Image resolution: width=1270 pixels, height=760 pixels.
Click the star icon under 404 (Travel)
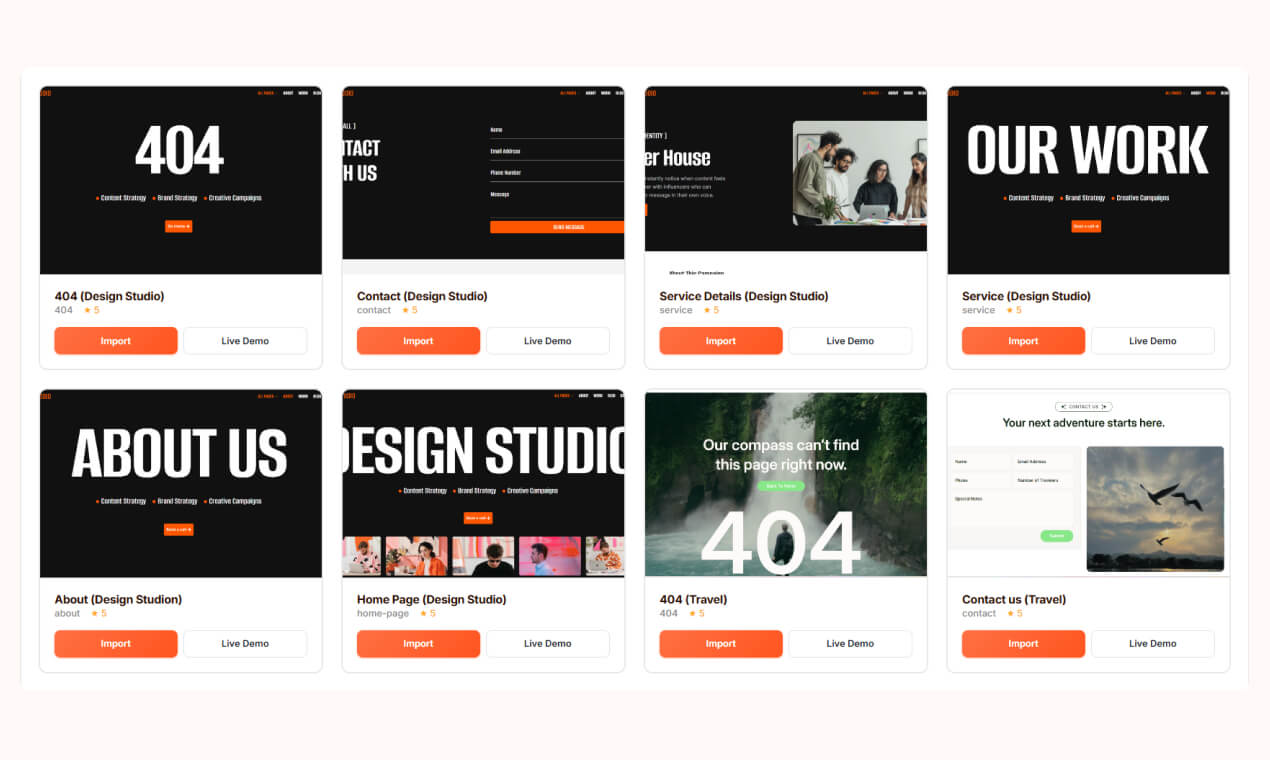[x=692, y=613]
